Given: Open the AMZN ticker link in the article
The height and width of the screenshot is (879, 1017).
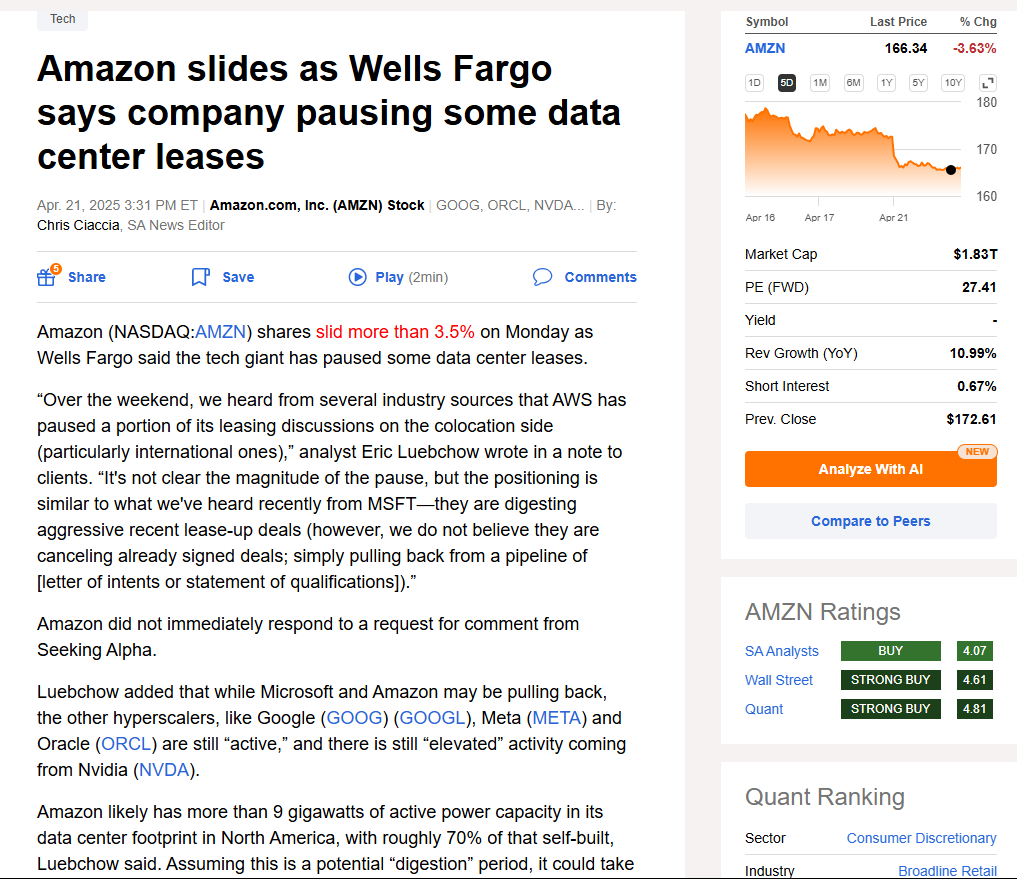Looking at the screenshot, I should 219,331.
